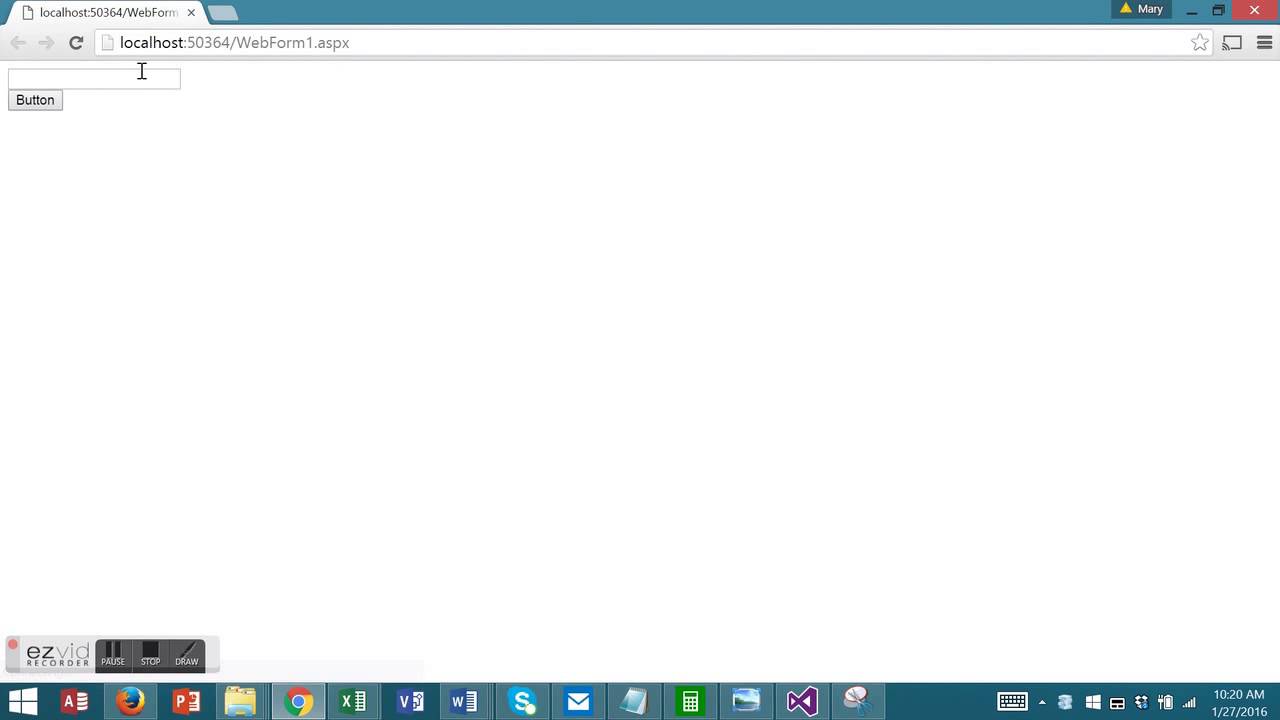Open the network signal tray icon
Viewport: 1280px width, 720px height.
click(1189, 703)
